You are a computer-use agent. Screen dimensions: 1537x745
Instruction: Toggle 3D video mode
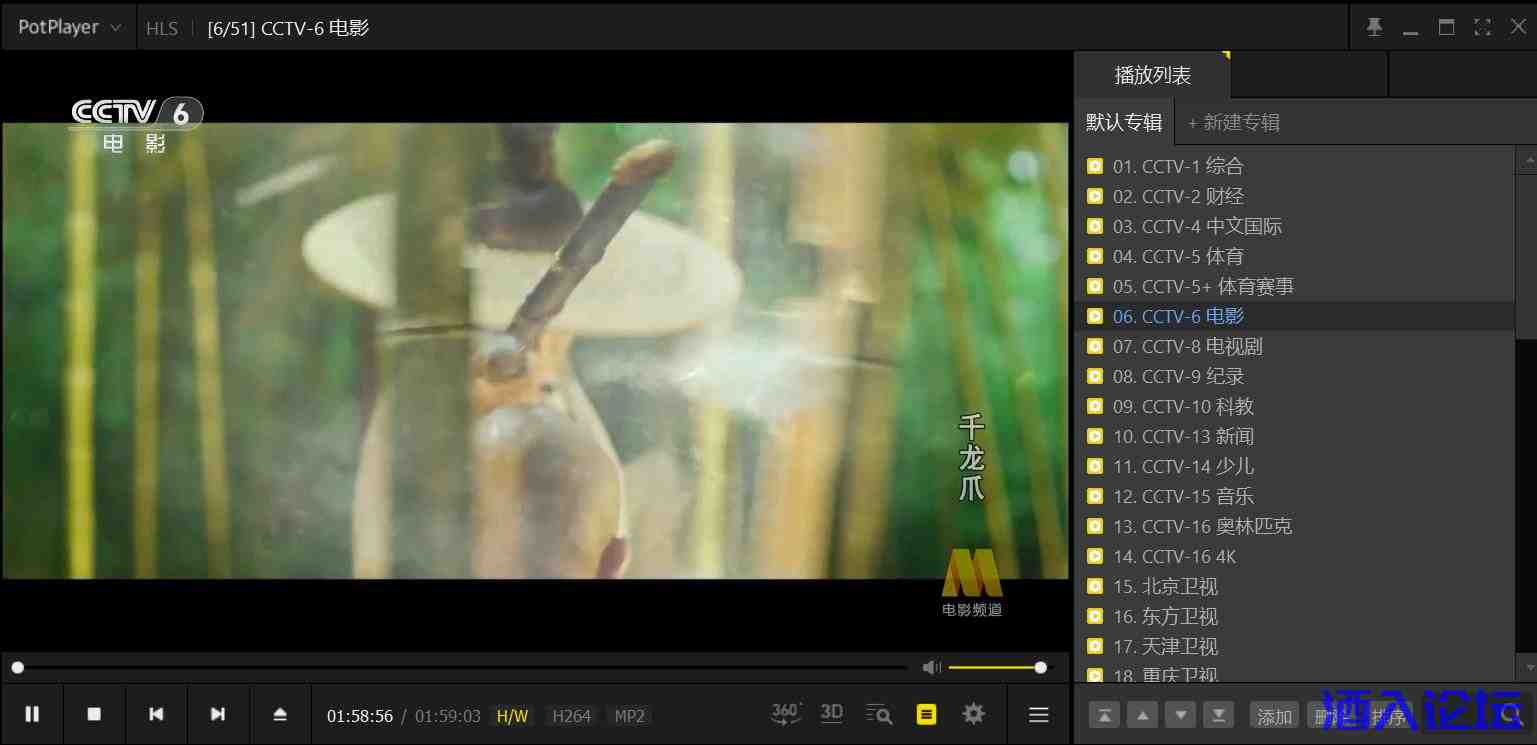coord(831,714)
